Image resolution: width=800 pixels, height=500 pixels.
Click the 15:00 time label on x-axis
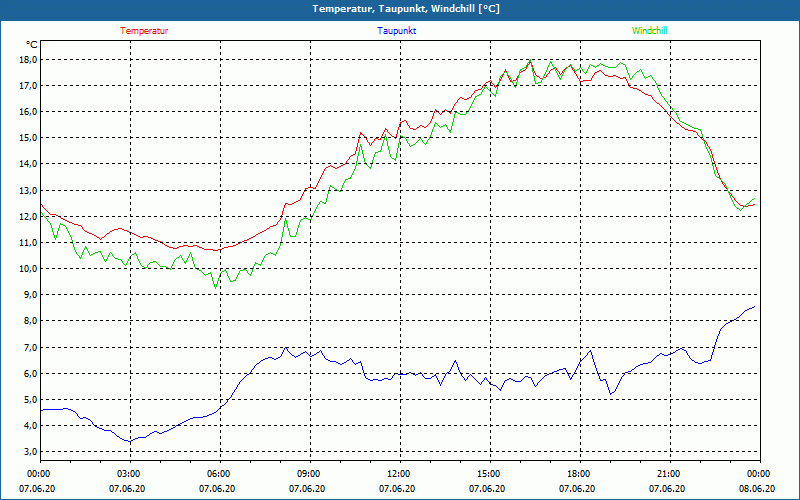(488, 474)
